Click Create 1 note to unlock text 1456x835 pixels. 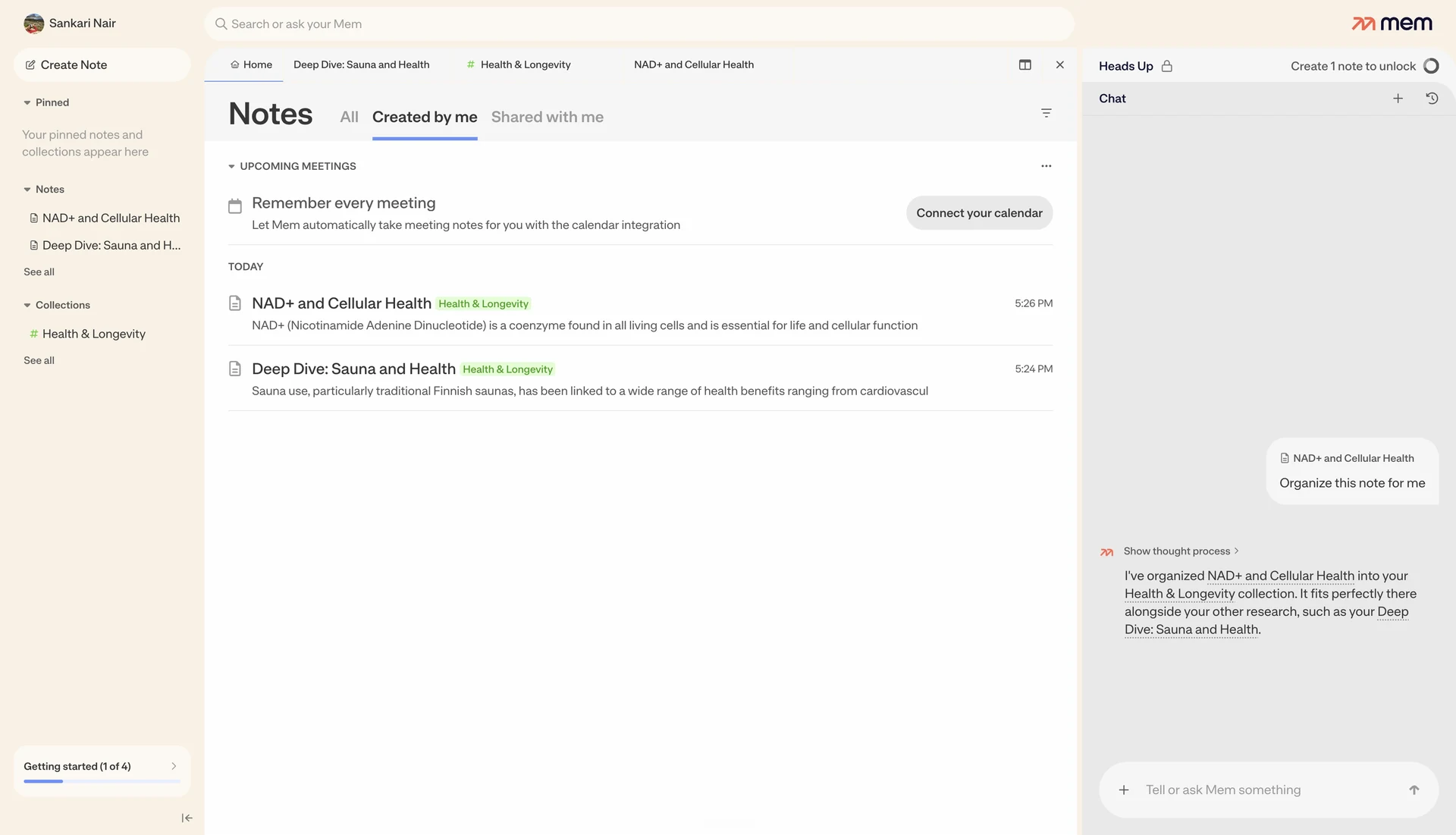point(1353,66)
